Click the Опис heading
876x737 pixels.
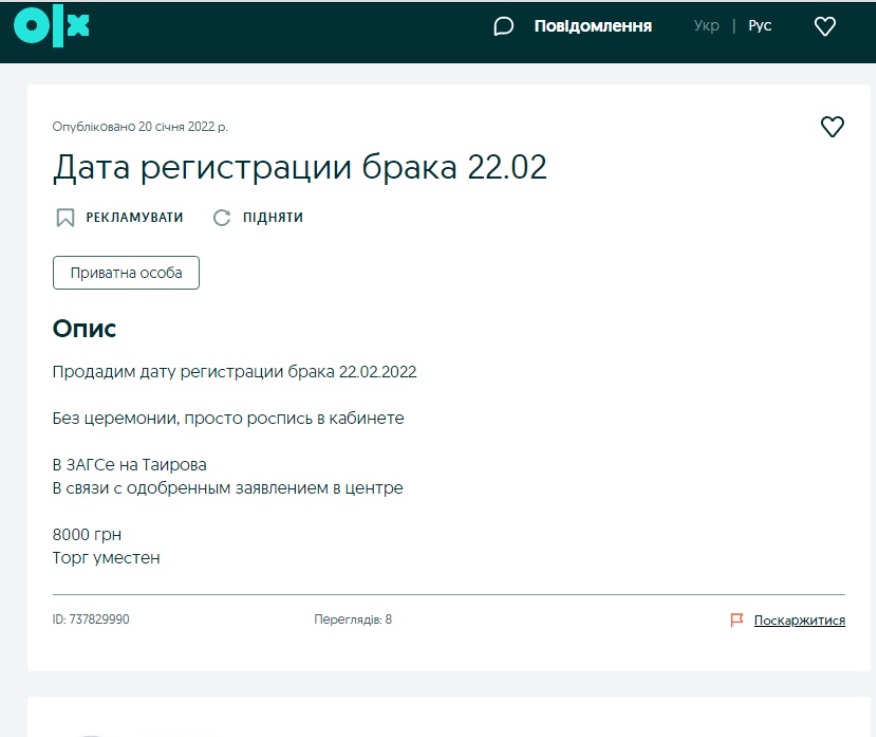point(84,329)
